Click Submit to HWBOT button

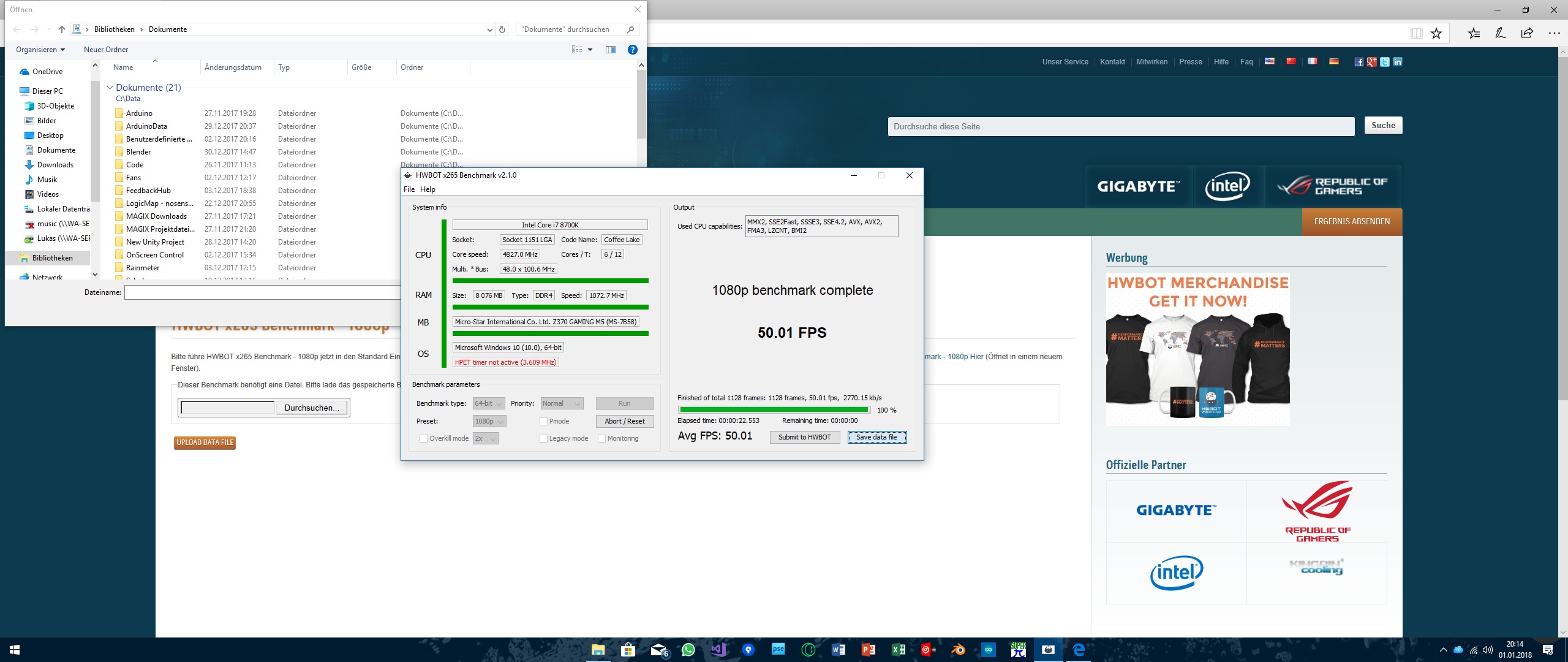[804, 437]
